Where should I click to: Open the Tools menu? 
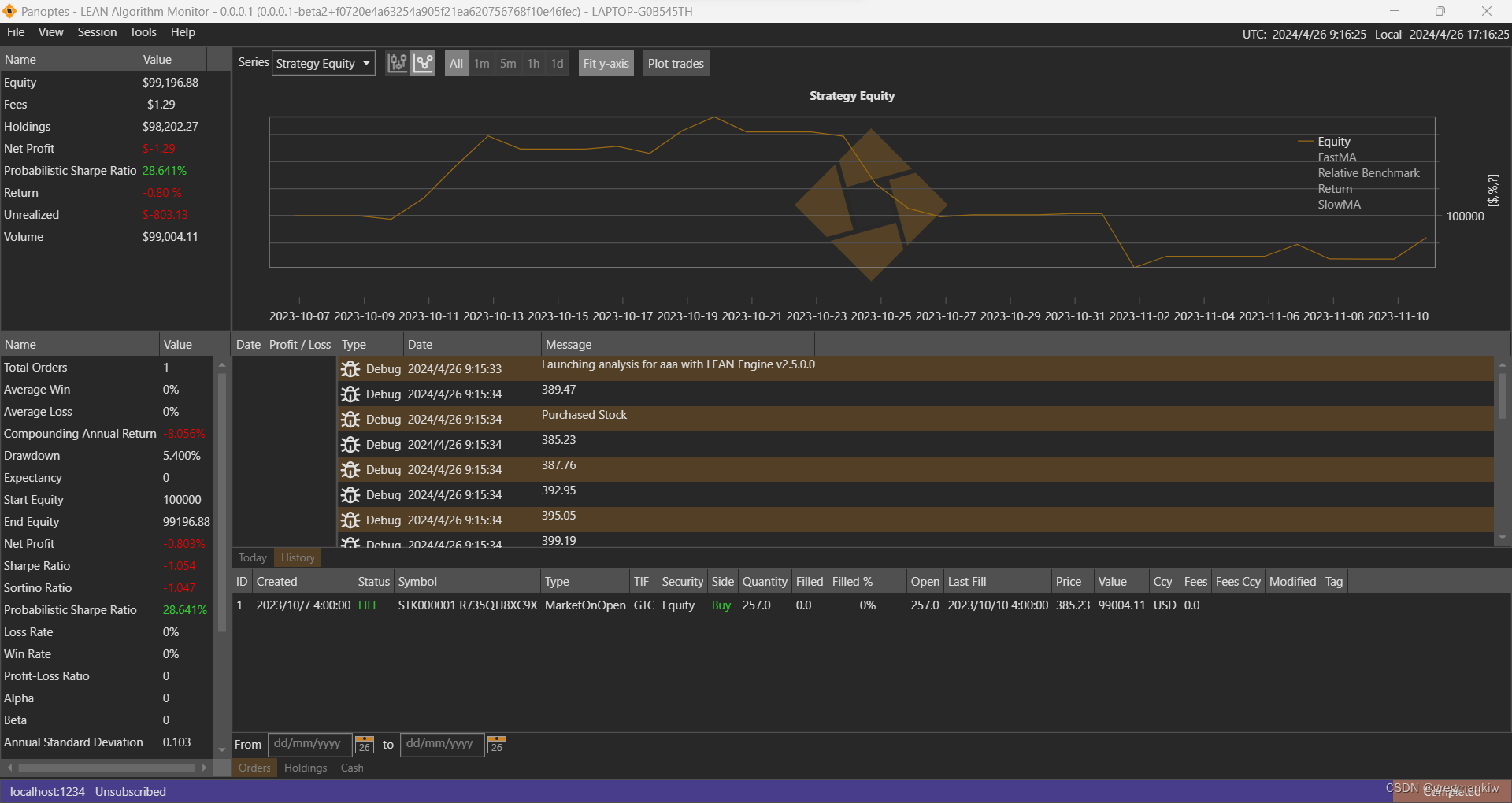point(143,32)
